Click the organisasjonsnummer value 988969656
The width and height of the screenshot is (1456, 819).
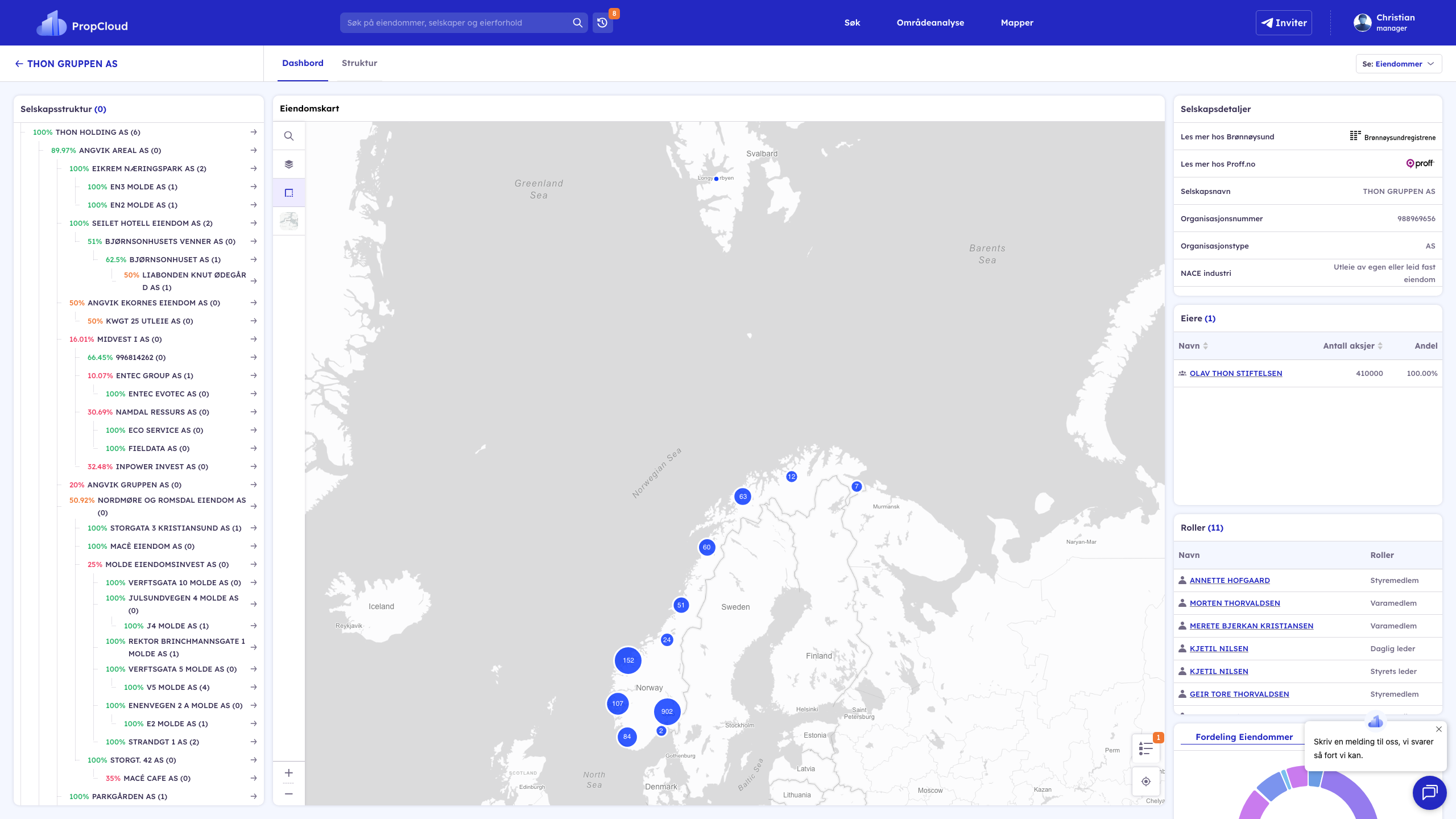point(1416,218)
